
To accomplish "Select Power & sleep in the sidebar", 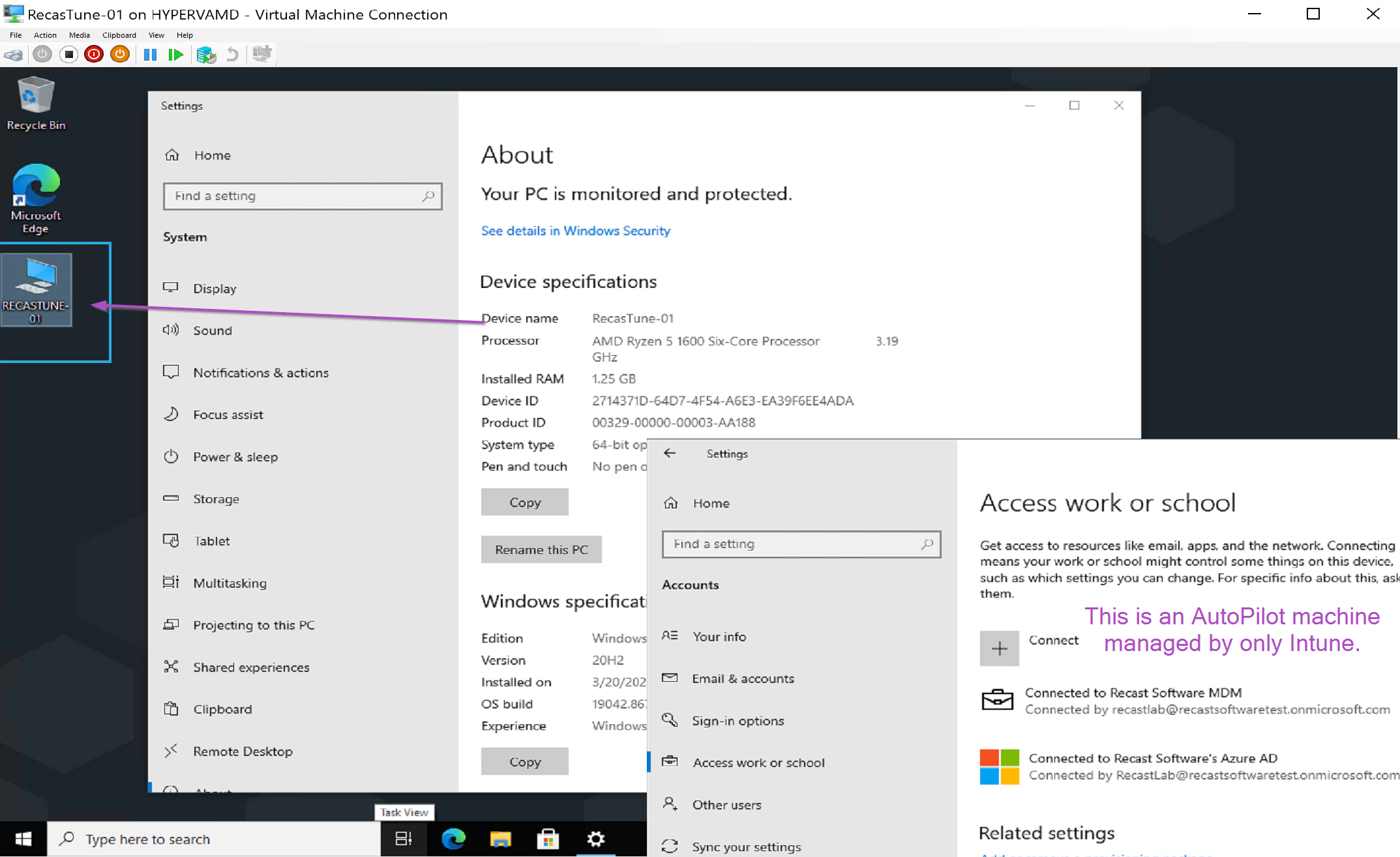I will click(x=235, y=457).
